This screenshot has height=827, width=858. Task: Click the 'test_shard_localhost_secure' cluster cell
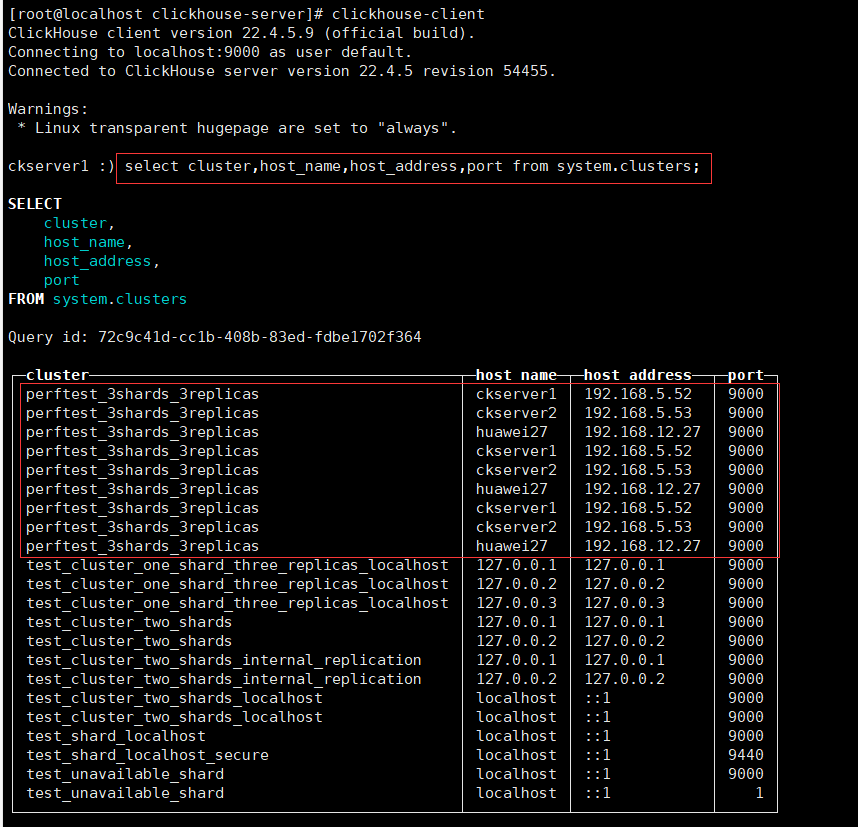pyautogui.click(x=148, y=755)
